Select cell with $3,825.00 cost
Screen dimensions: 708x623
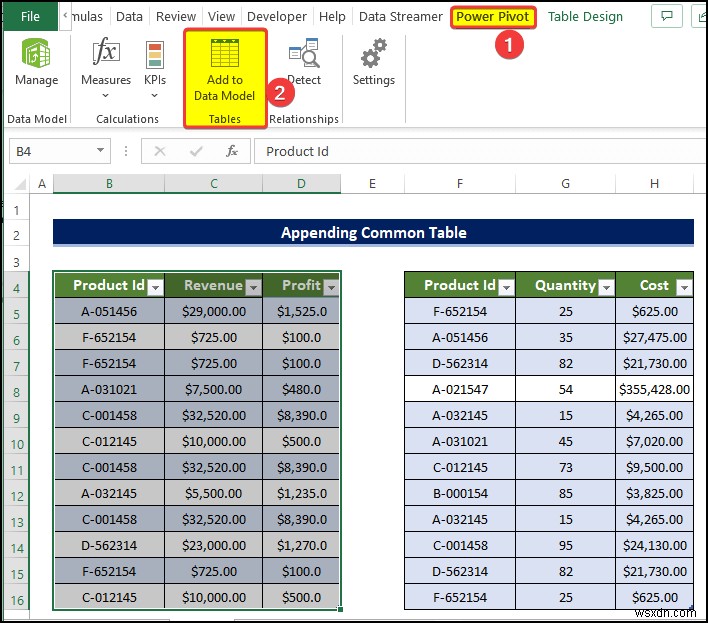654,493
